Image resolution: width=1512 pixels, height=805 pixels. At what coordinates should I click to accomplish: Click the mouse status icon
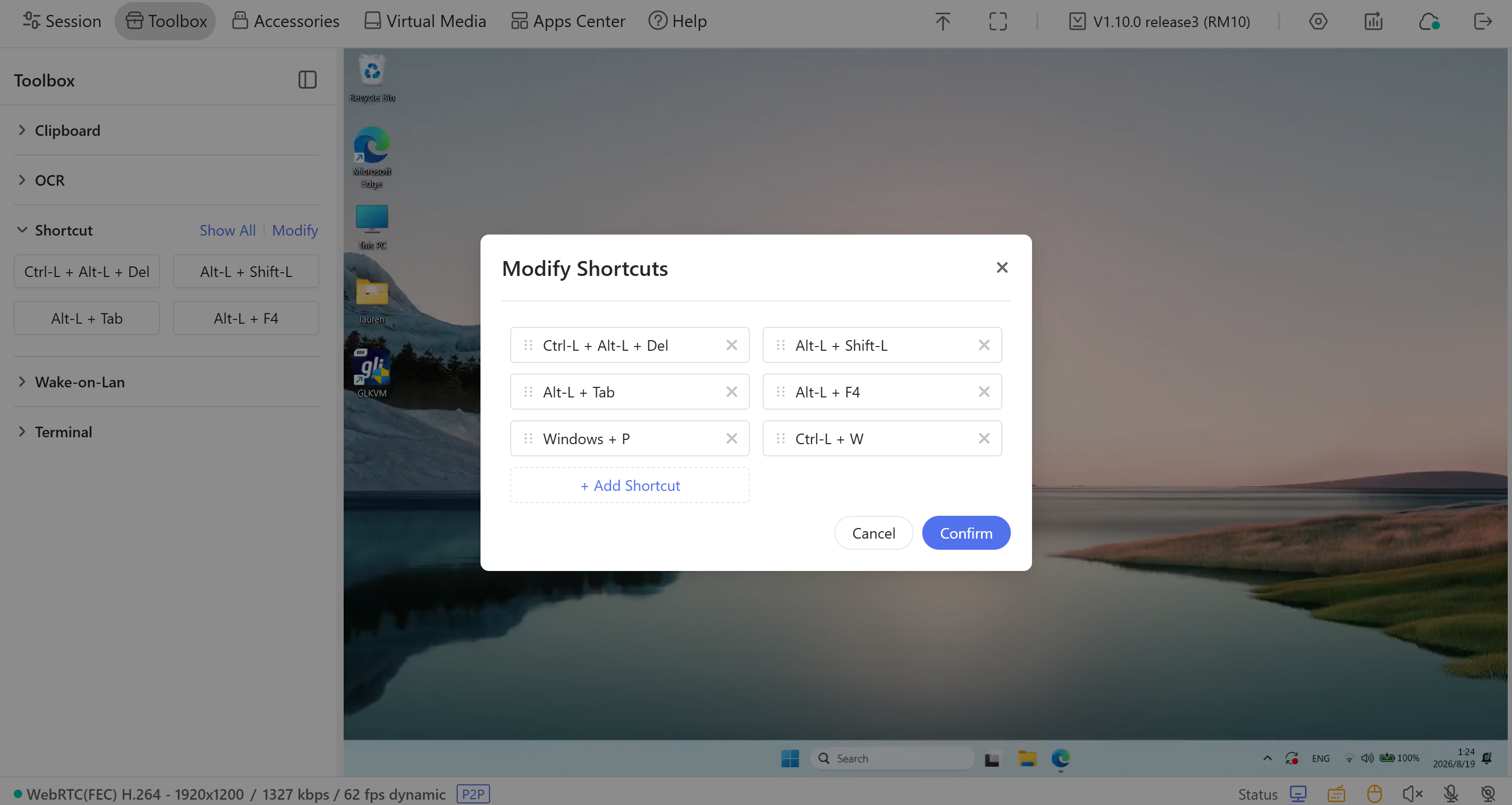tap(1375, 794)
